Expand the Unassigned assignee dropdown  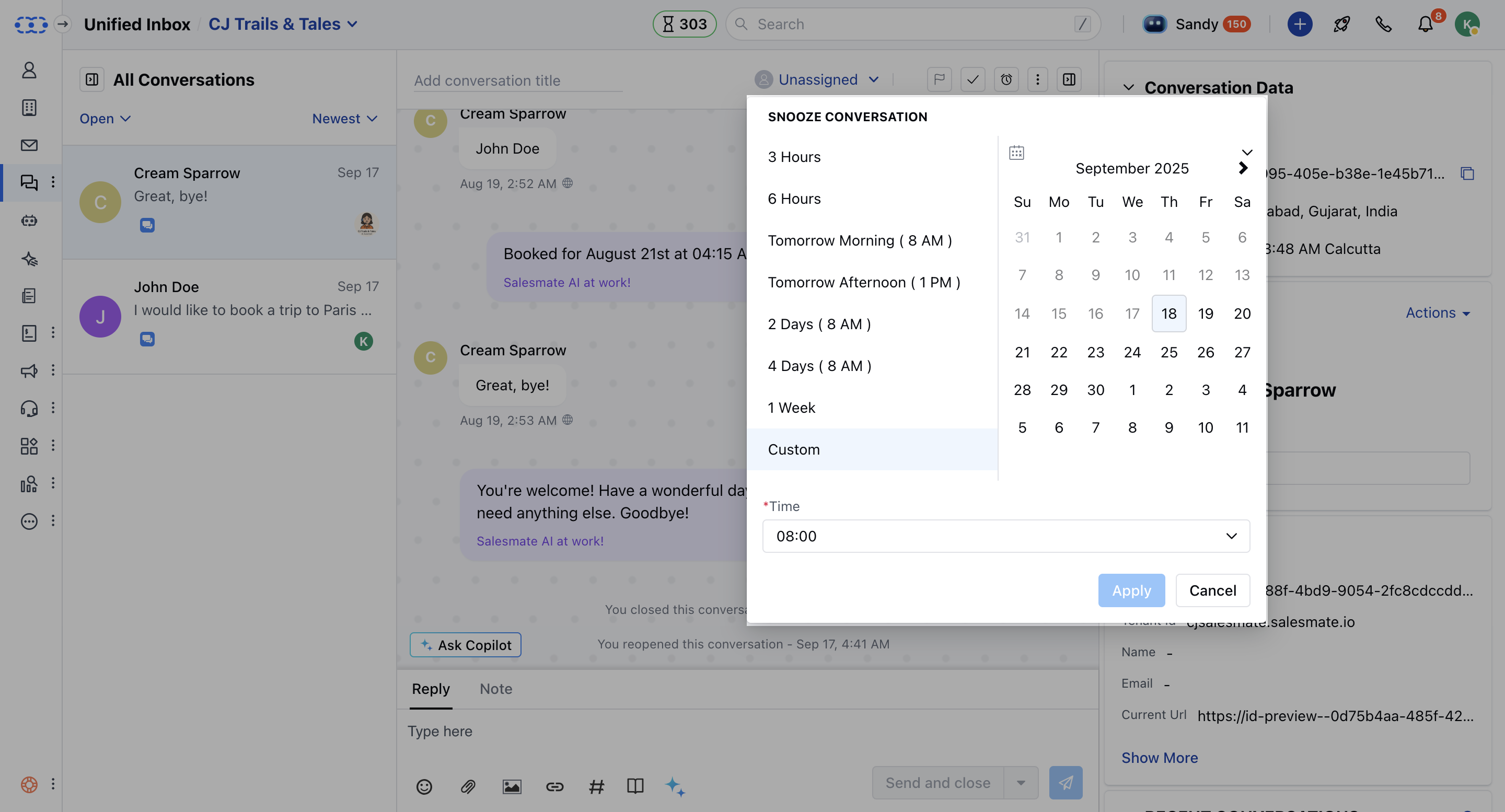817,79
